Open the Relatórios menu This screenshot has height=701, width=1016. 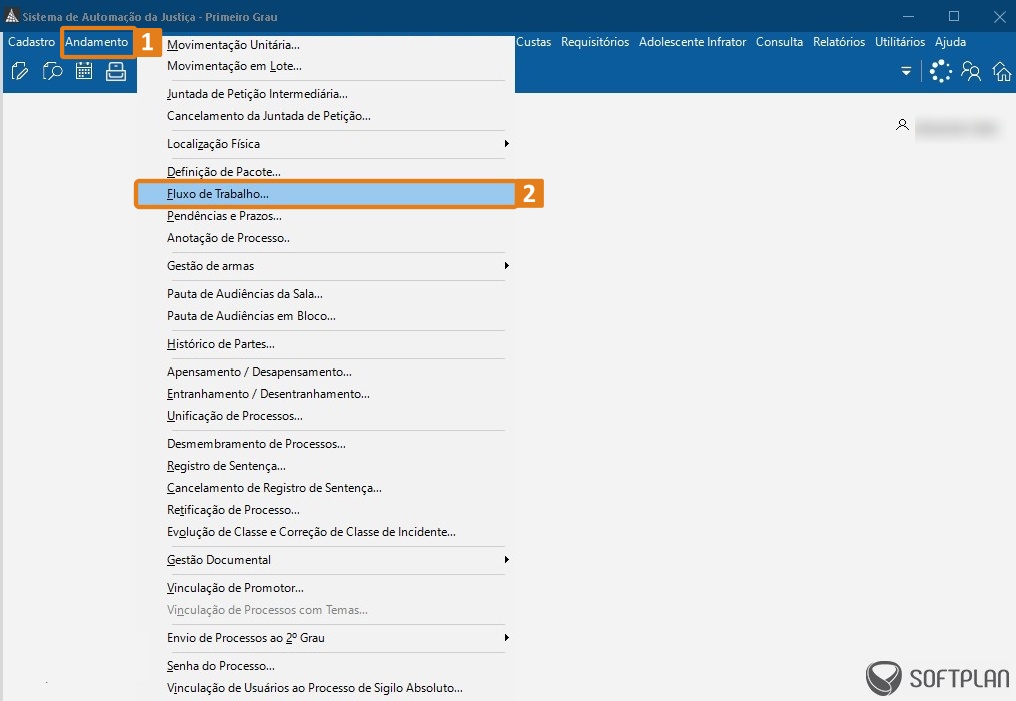838,42
